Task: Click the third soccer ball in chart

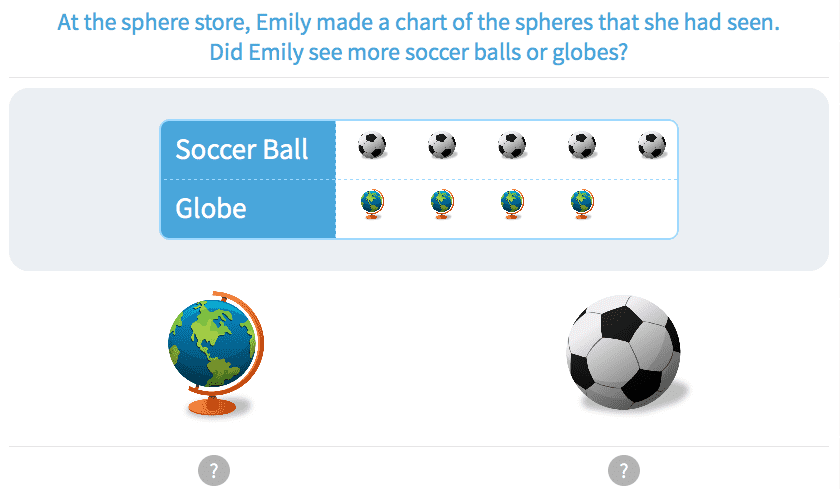Action: click(x=512, y=146)
